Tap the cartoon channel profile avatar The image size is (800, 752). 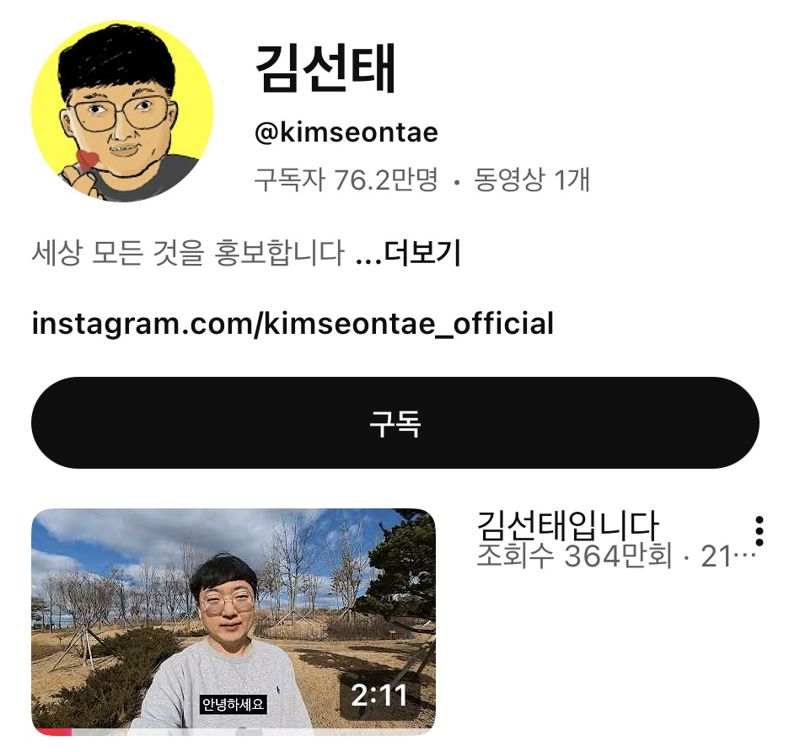click(x=122, y=111)
